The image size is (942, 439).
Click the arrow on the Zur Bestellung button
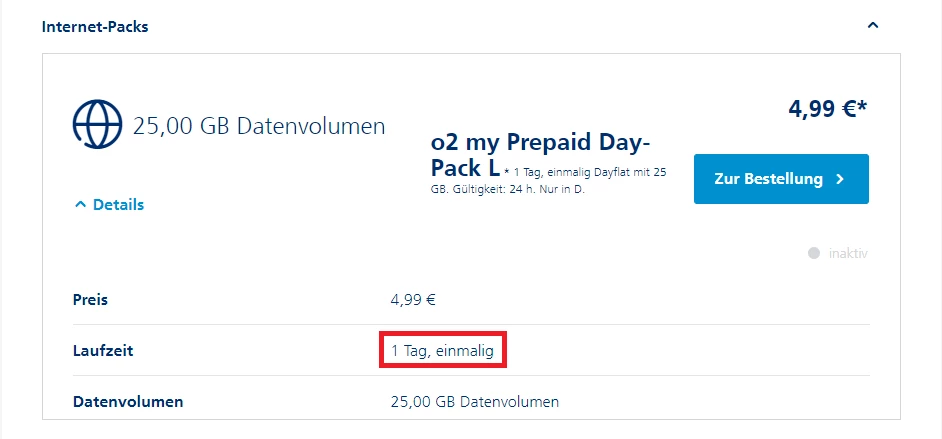click(839, 179)
